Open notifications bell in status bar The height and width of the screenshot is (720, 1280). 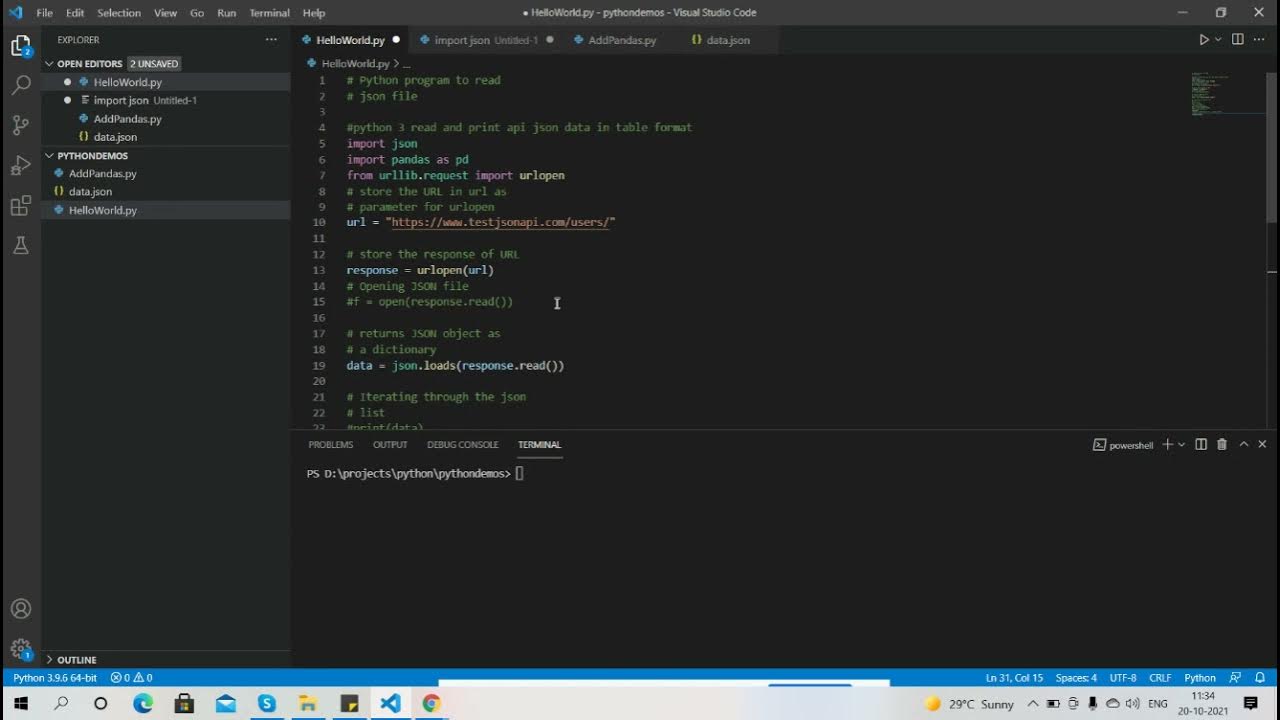(x=1262, y=678)
